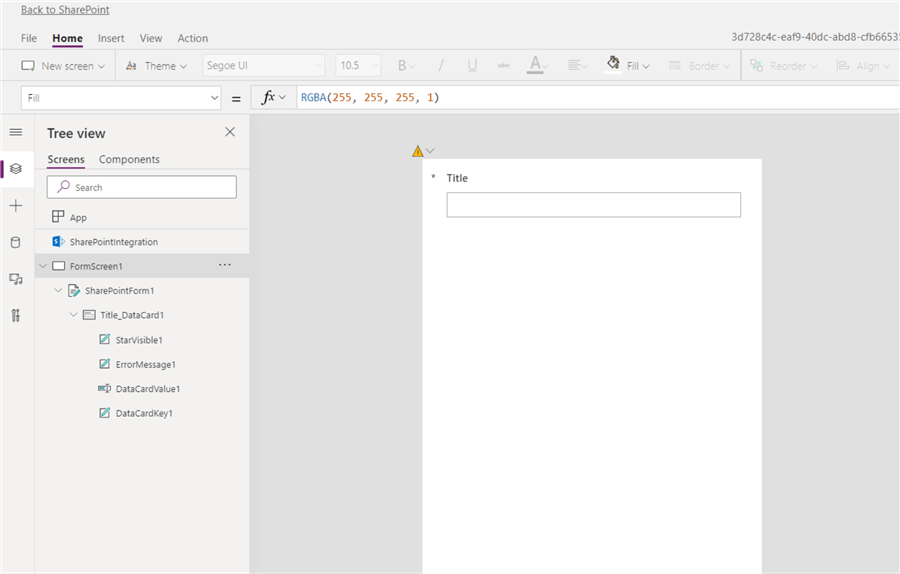This screenshot has width=900, height=574.
Task: Open the Align dropdown
Action: (x=863, y=66)
